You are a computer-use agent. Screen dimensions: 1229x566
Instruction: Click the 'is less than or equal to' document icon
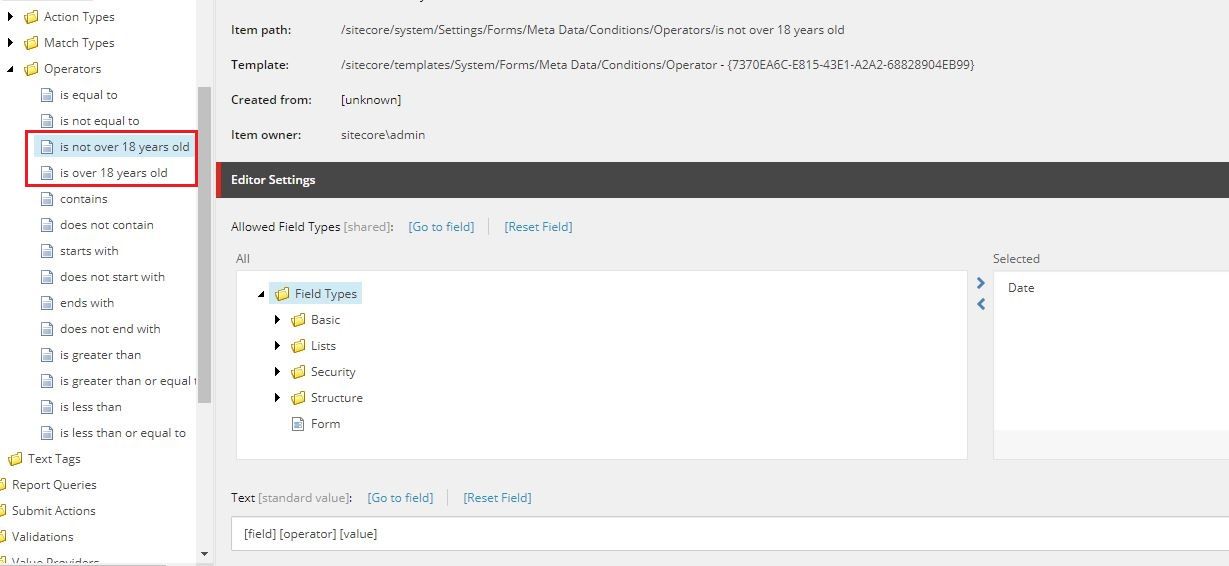pos(47,433)
